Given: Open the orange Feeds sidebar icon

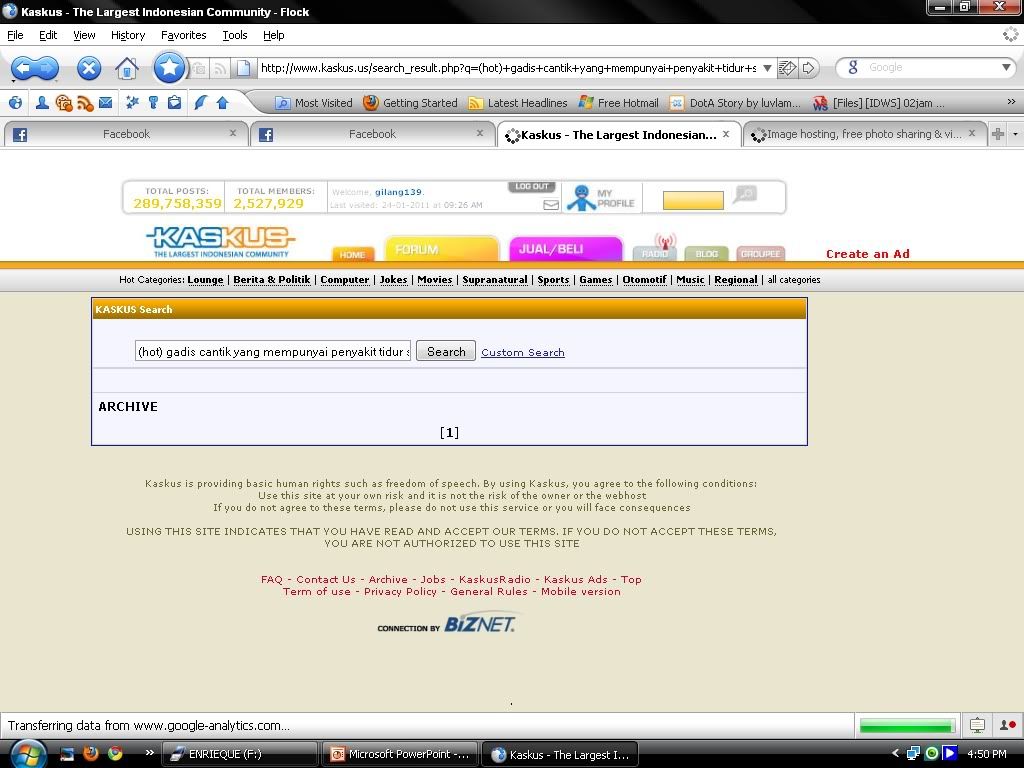Looking at the screenshot, I should point(85,103).
